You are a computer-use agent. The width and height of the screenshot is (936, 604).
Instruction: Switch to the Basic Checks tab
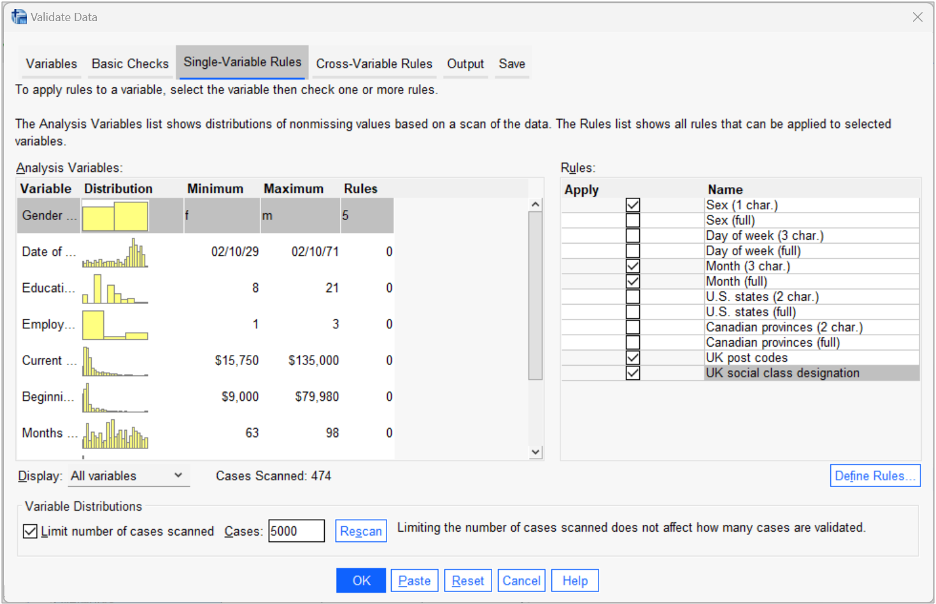coord(130,63)
